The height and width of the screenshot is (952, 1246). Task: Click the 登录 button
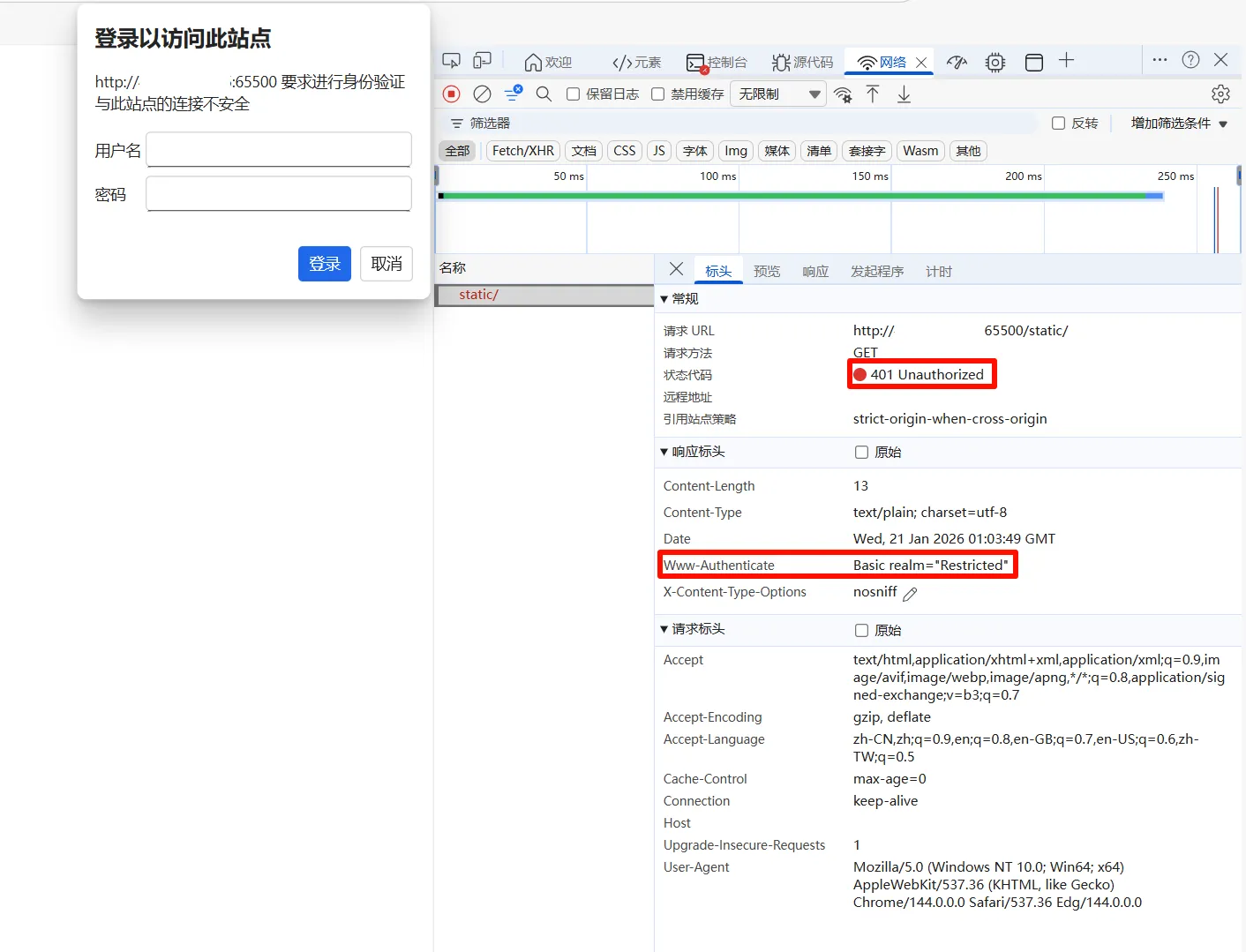pyautogui.click(x=324, y=264)
